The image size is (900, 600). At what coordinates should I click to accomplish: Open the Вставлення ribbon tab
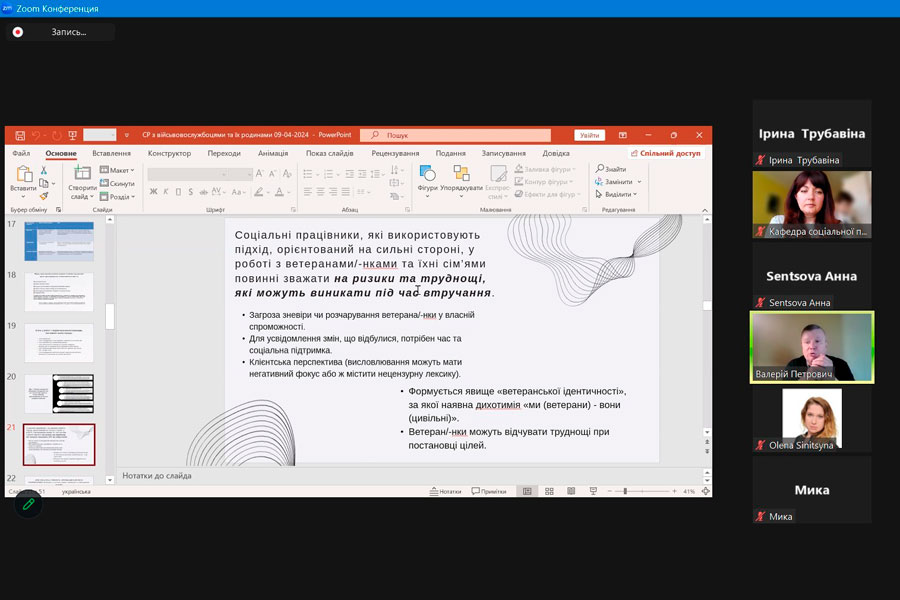point(111,153)
